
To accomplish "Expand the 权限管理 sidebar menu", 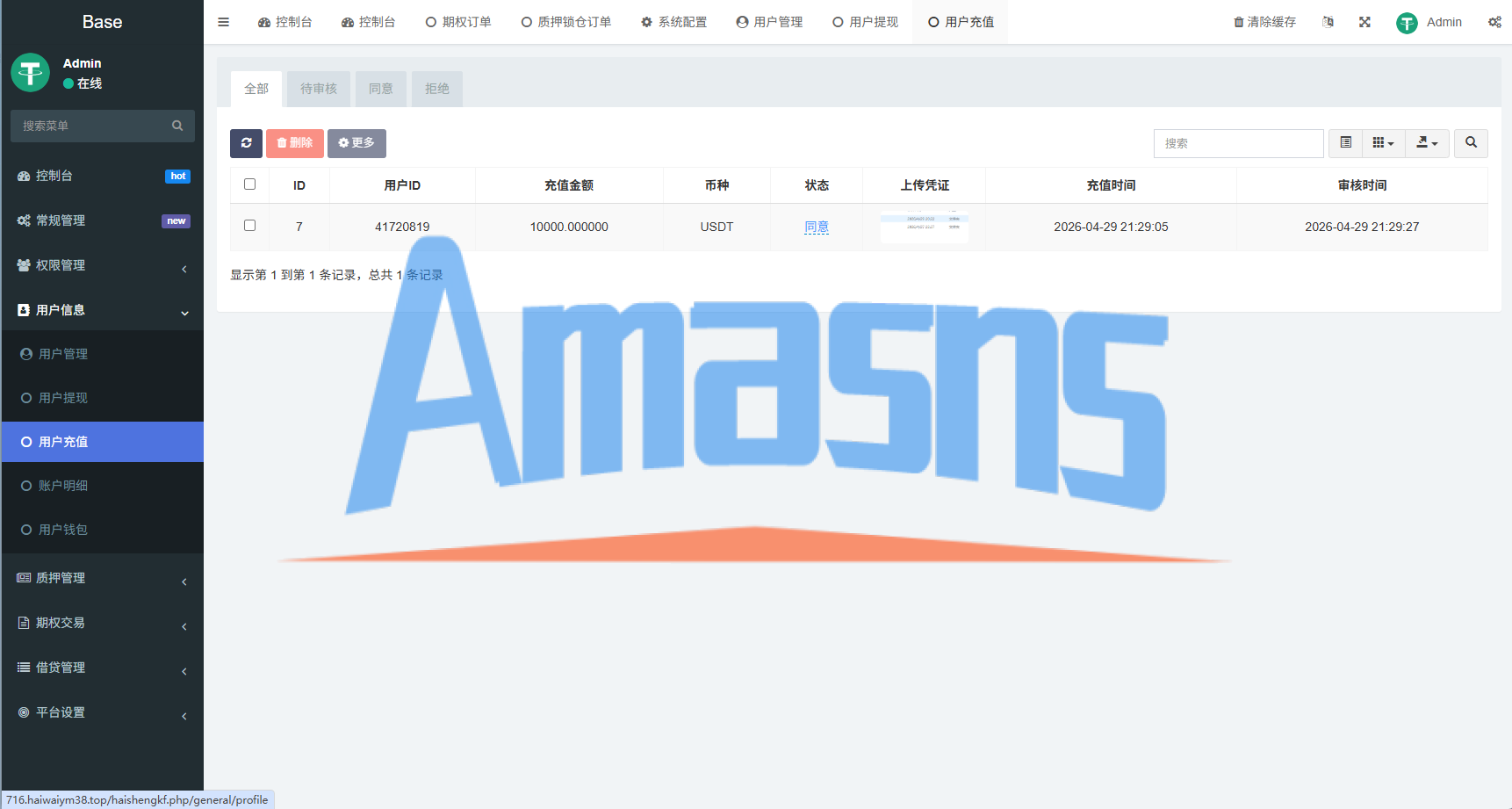I will [103, 265].
